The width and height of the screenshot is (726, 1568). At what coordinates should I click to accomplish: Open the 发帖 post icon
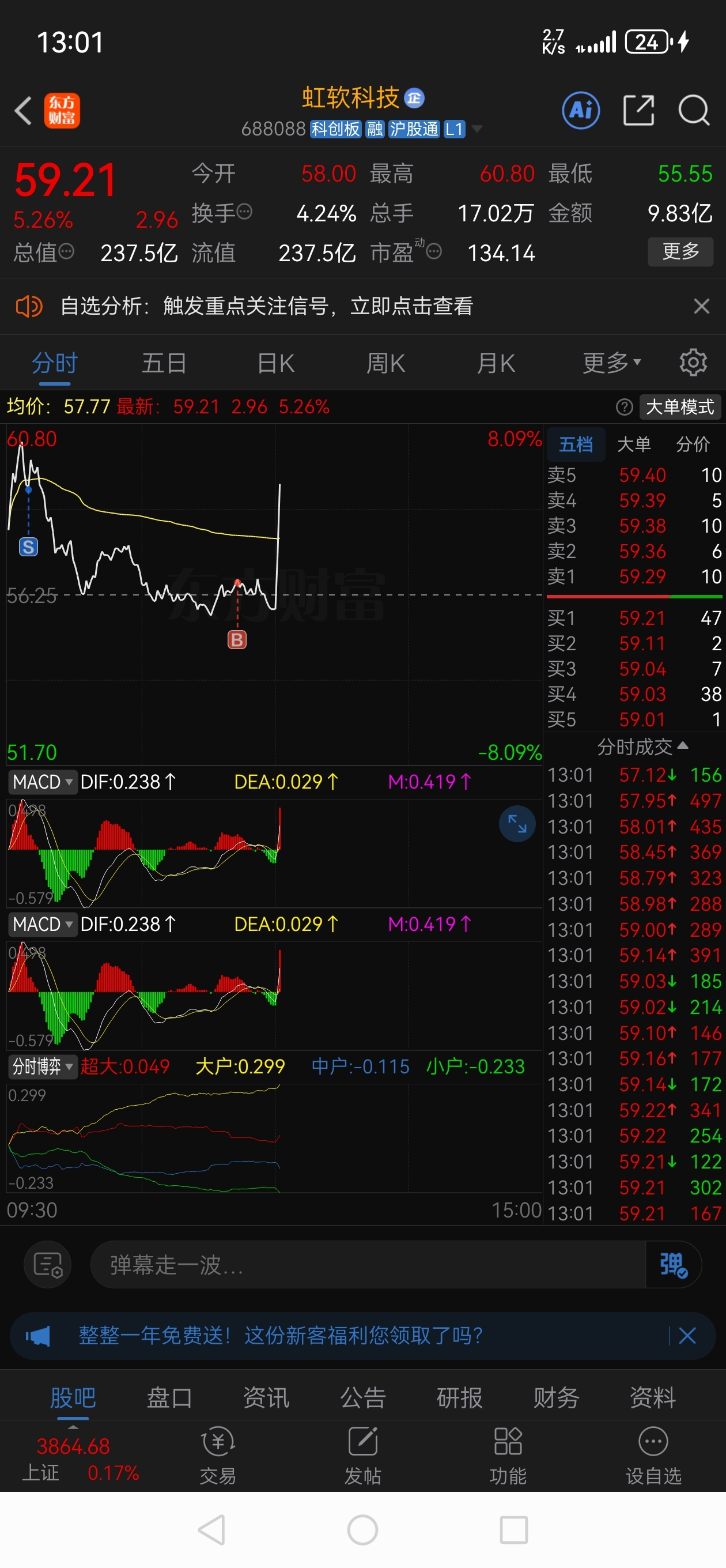(x=362, y=1456)
